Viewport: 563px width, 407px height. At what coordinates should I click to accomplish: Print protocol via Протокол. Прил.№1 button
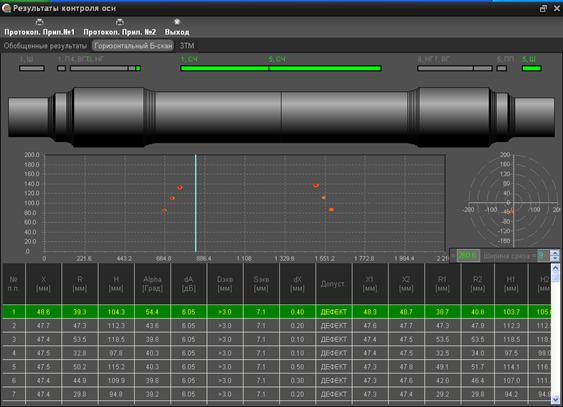click(39, 27)
